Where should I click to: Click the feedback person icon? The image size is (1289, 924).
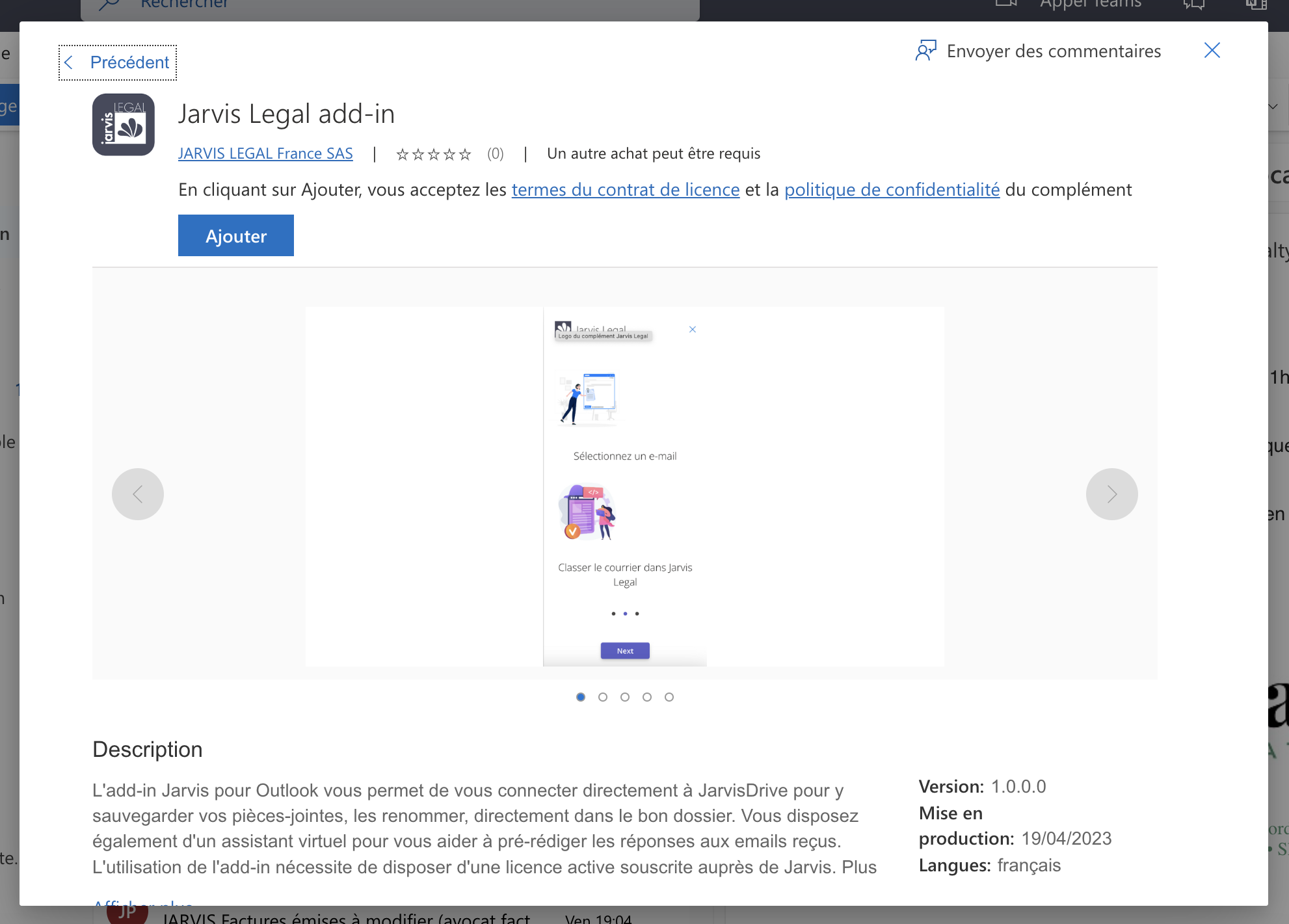click(926, 51)
